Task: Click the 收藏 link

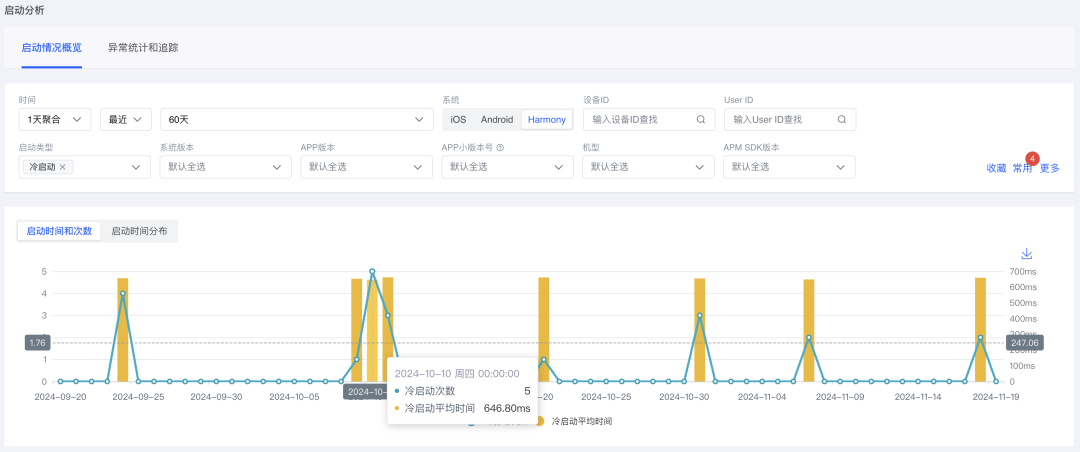Action: click(996, 168)
